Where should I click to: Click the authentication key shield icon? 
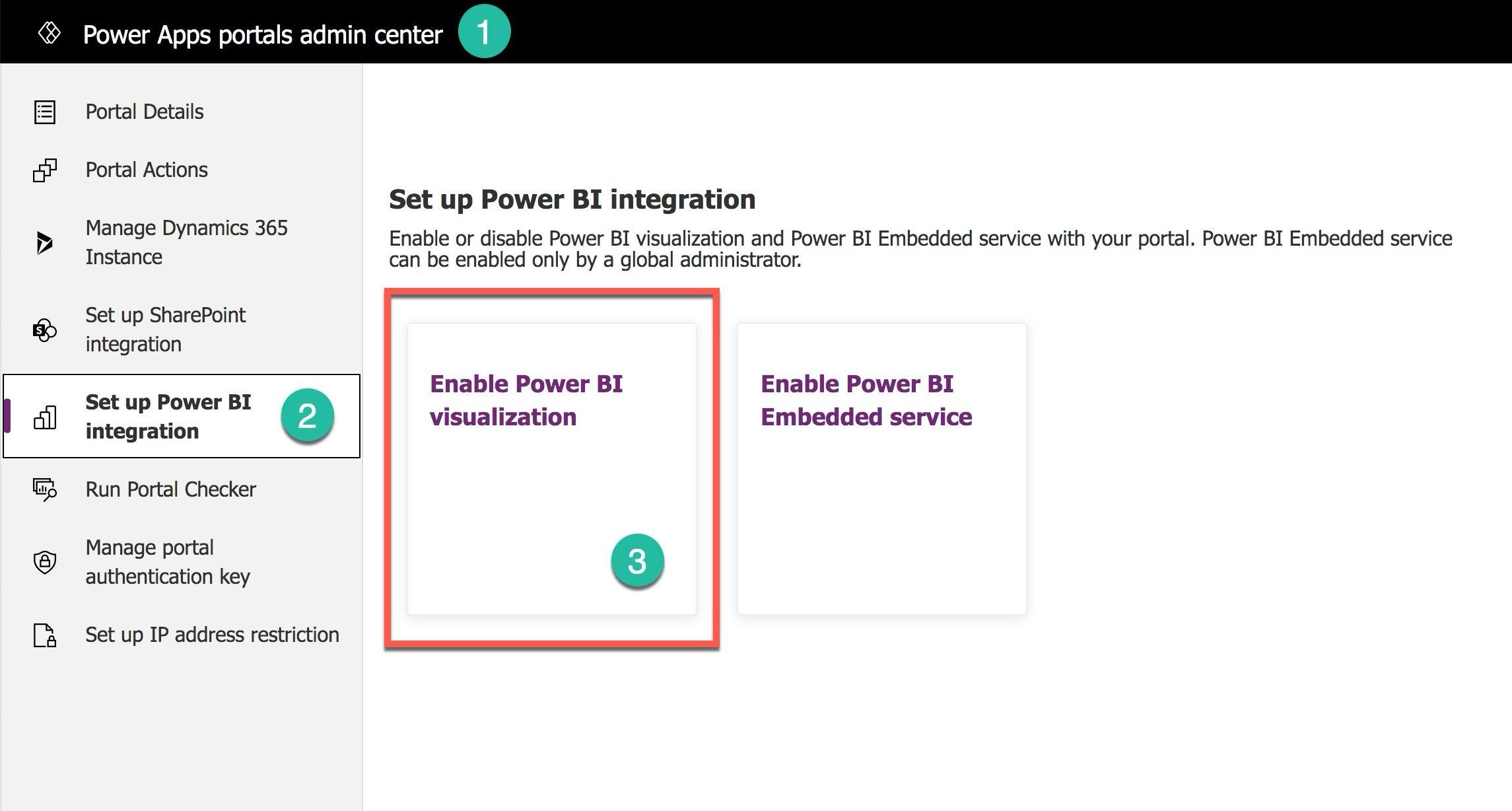[45, 562]
